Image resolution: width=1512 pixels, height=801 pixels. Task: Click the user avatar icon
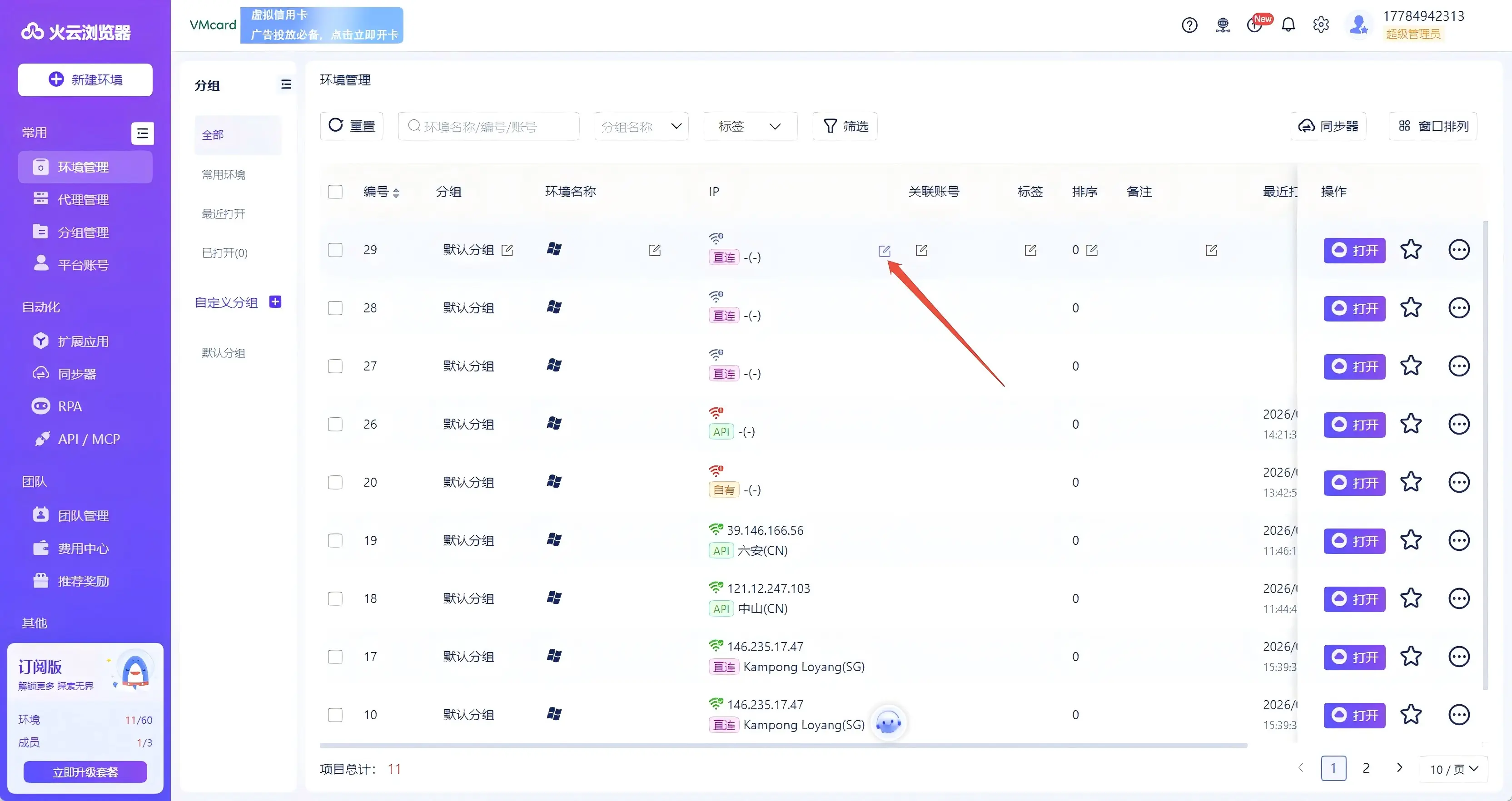point(1359,25)
